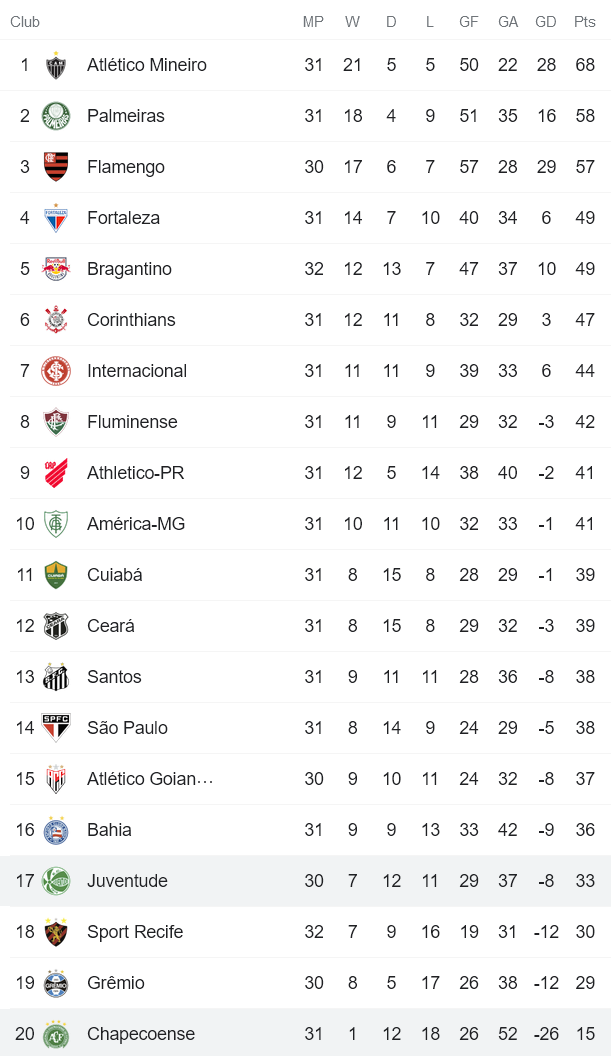This screenshot has height=1056, width=611.
Task: Click the Bragantino Red Bull logo
Action: pyautogui.click(x=56, y=269)
